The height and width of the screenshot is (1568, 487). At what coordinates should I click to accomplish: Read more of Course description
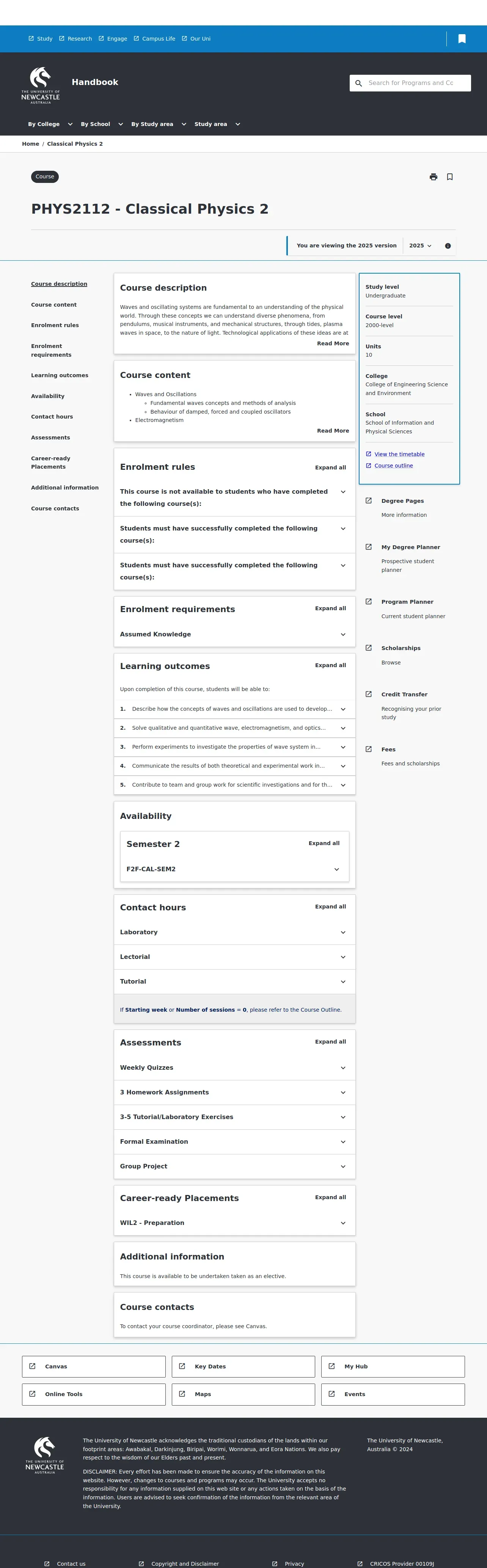tap(332, 343)
